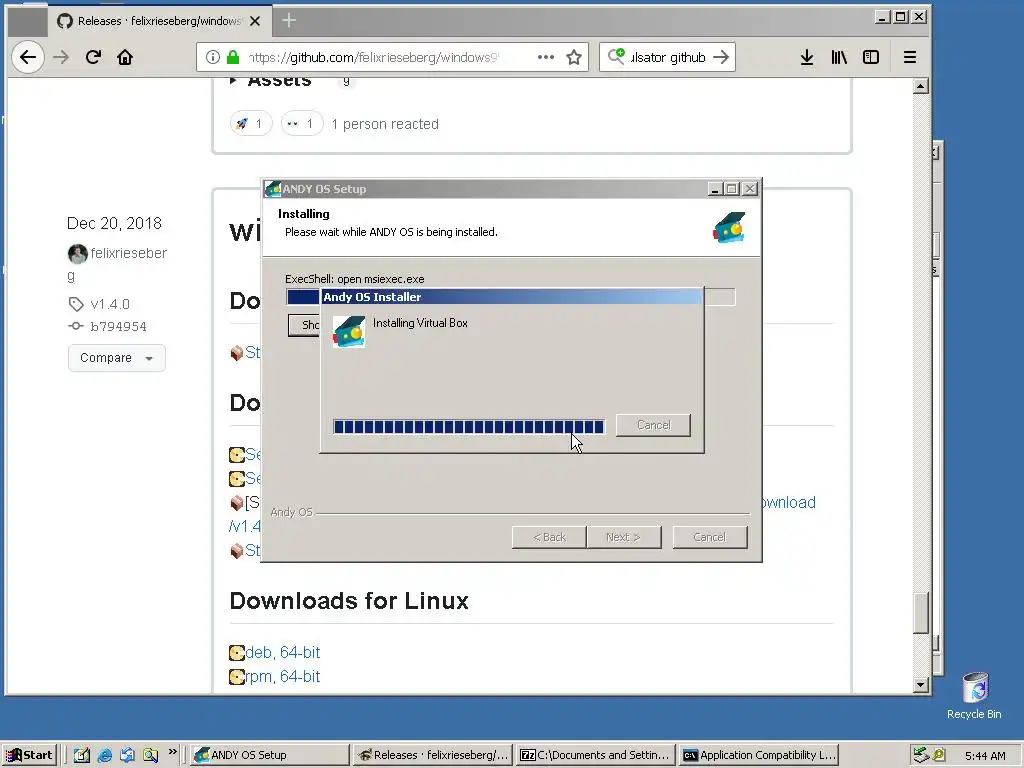The image size is (1024, 768).
Task: Click the rocket reaction button
Action: [x=251, y=123]
